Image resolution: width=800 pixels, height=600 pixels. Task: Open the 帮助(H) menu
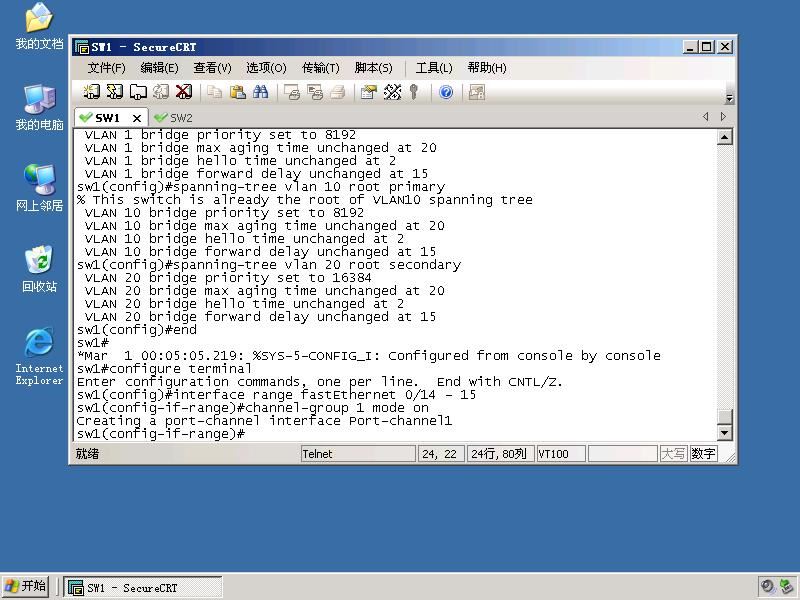pos(487,68)
